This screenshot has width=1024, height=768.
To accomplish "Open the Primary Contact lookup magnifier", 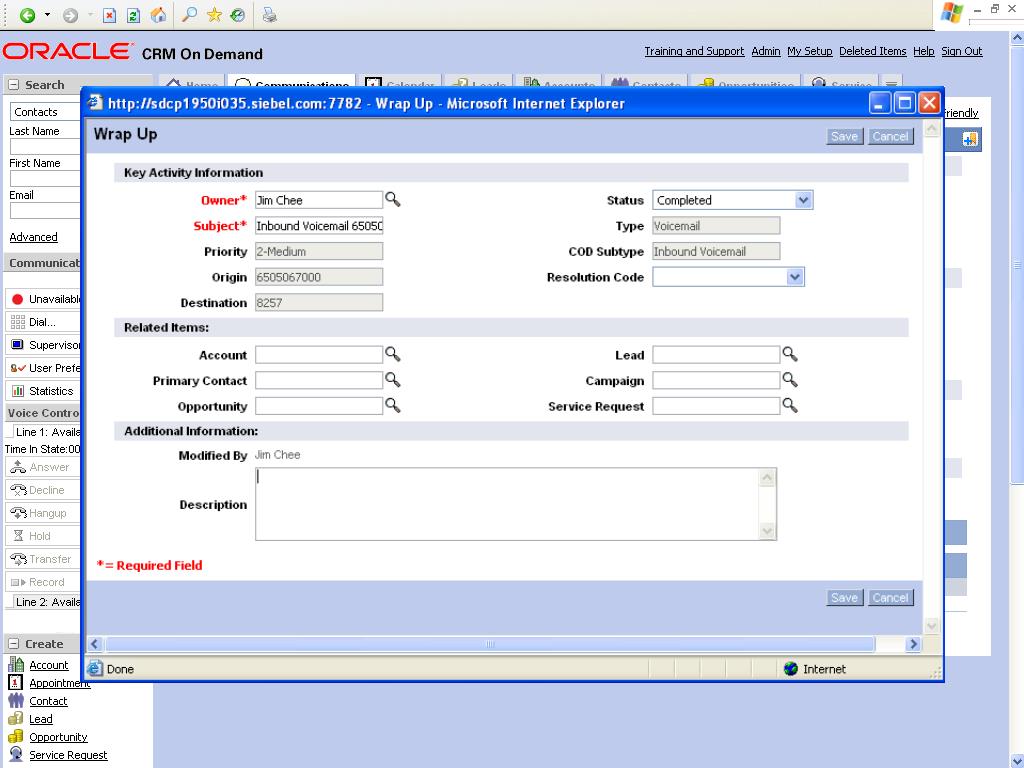I will 392,379.
